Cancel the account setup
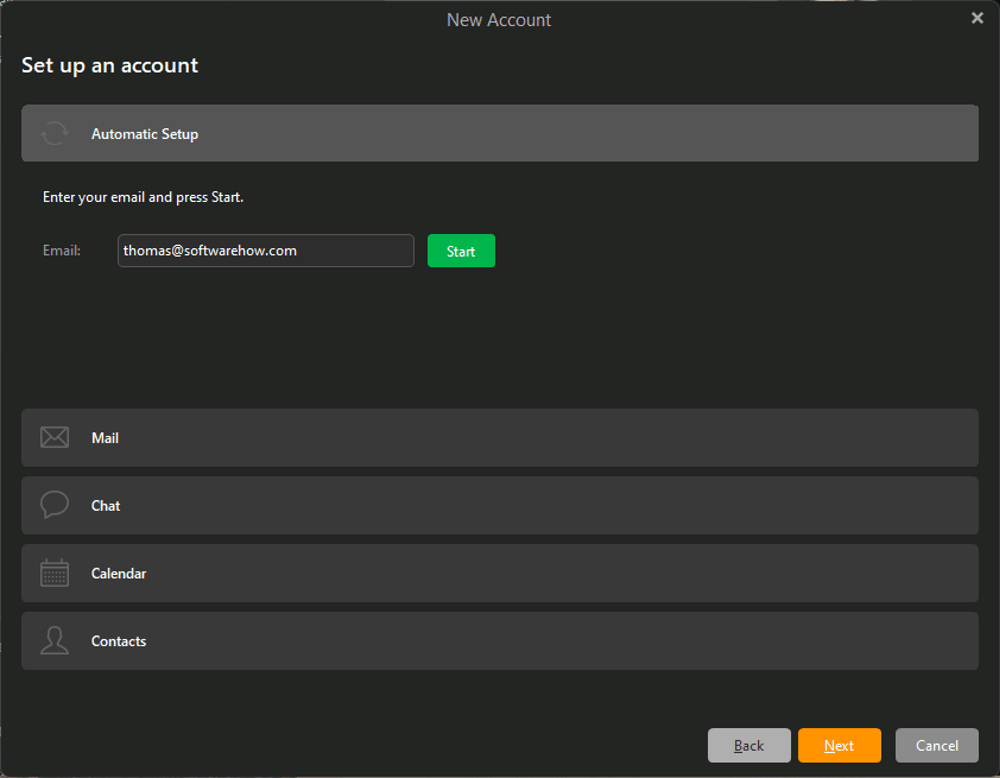This screenshot has height=778, width=1000. tap(937, 746)
